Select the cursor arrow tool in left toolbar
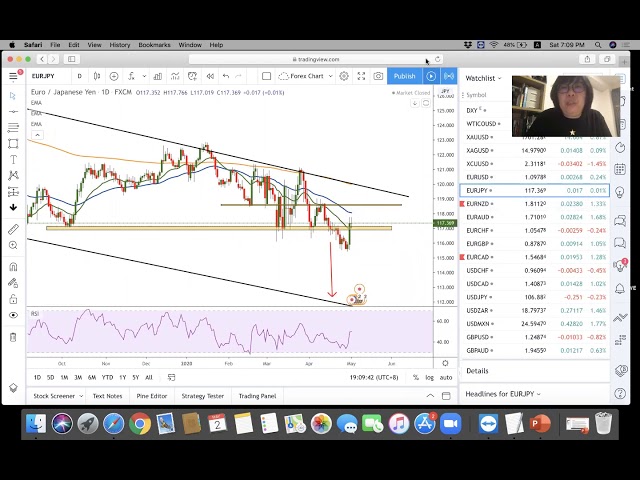 point(13,96)
